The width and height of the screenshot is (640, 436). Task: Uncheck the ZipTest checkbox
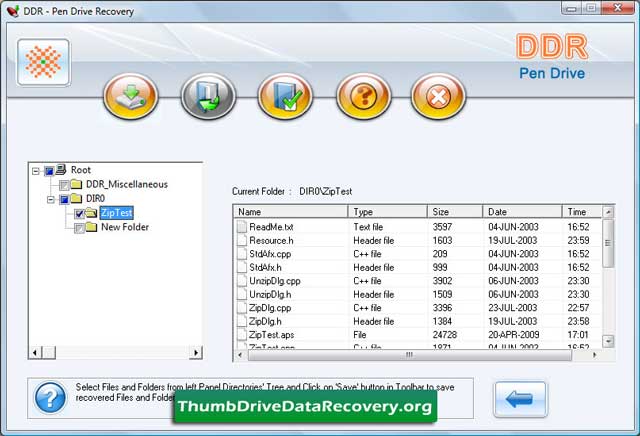pos(79,214)
